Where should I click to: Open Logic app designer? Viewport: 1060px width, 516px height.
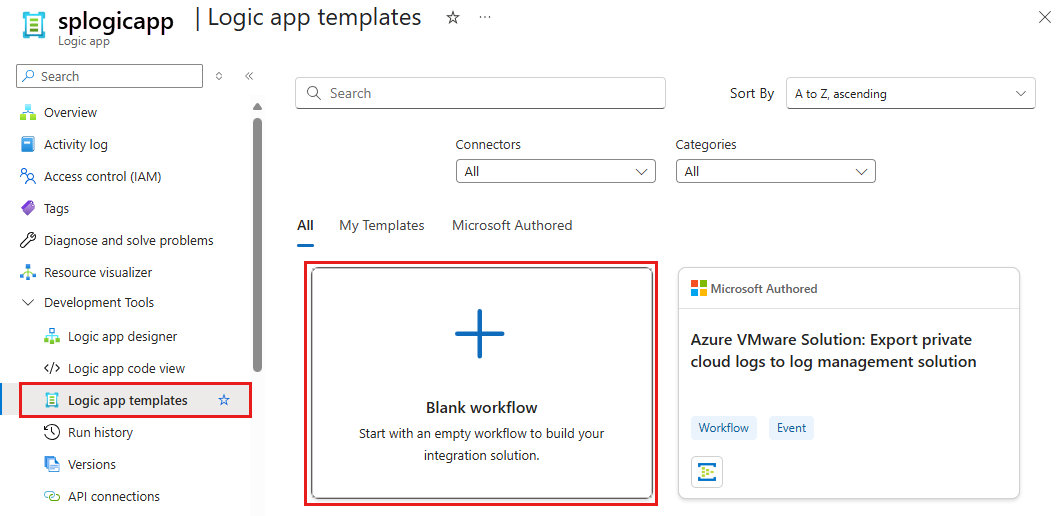(x=122, y=336)
